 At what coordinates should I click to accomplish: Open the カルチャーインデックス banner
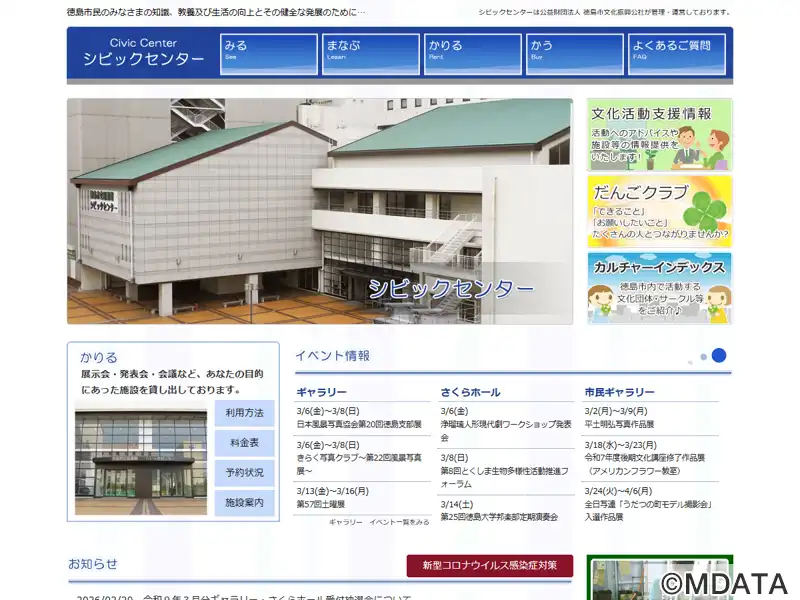[660, 288]
